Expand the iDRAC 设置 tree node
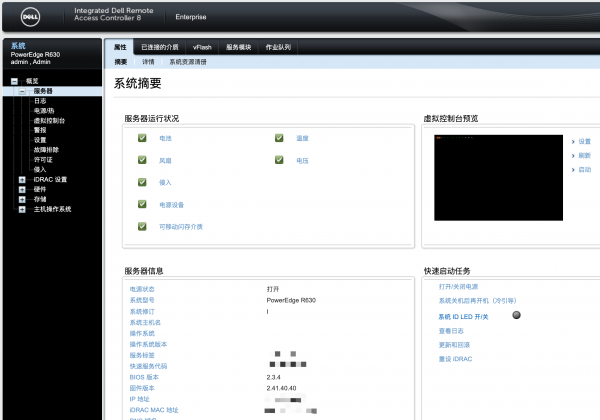The image size is (600, 420). click(22, 179)
